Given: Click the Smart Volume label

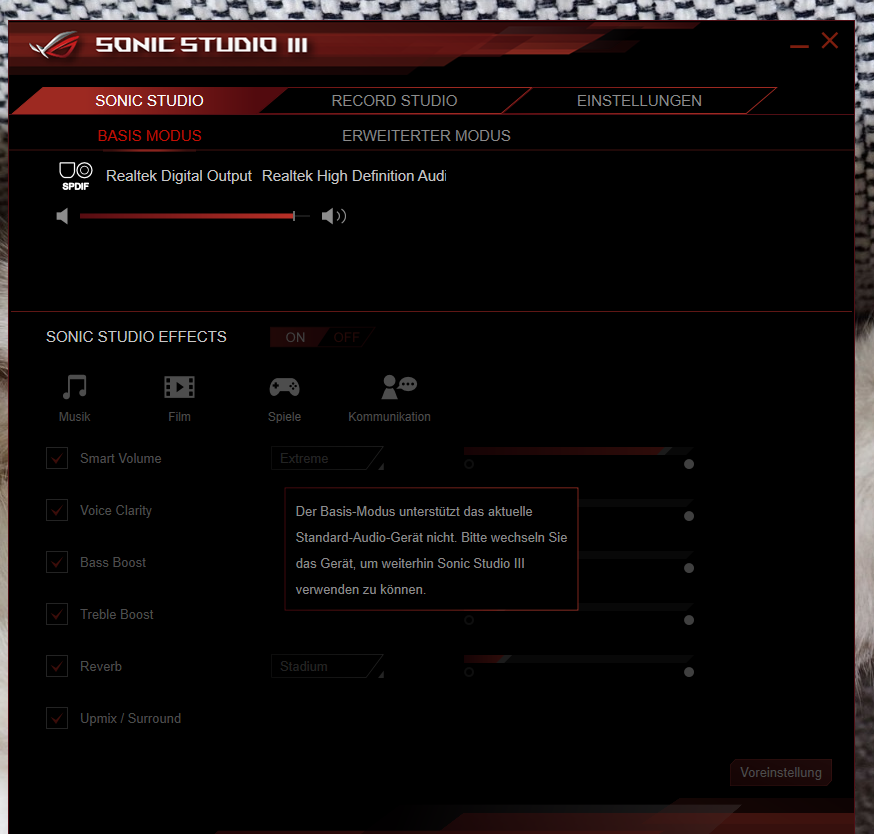Looking at the screenshot, I should [x=120, y=458].
